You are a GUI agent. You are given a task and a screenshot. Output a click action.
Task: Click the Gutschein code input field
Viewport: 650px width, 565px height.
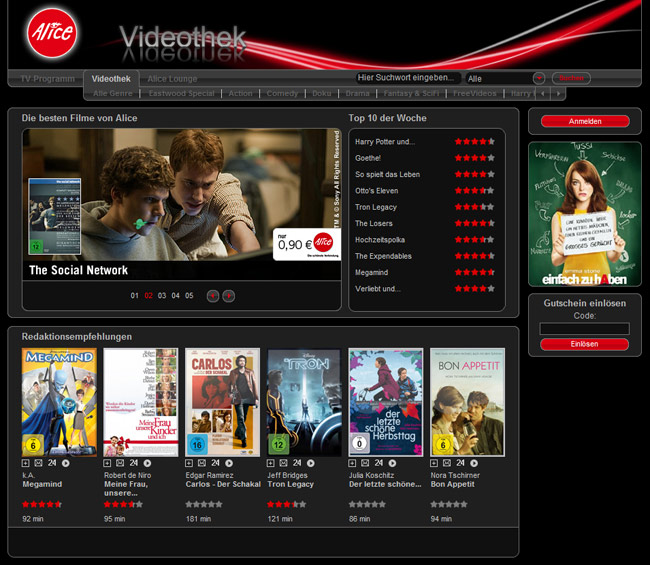pyautogui.click(x=585, y=328)
